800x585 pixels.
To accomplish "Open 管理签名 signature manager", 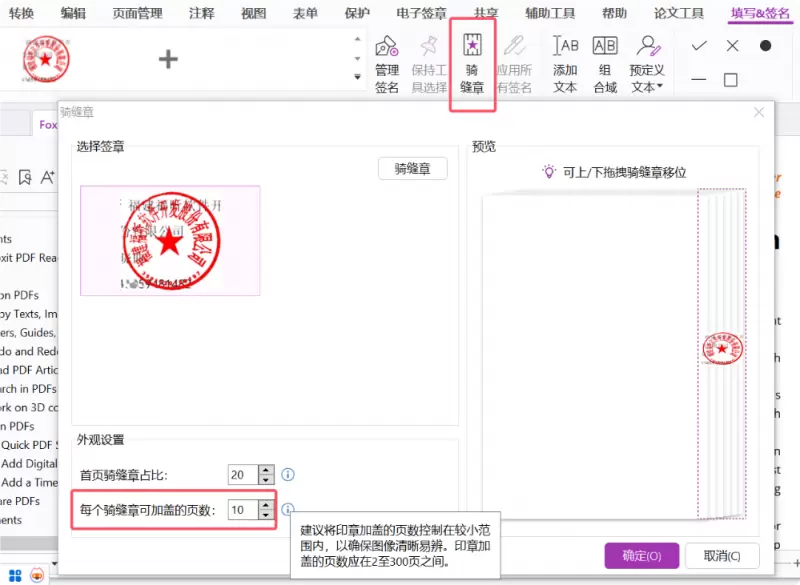I will click(x=387, y=62).
